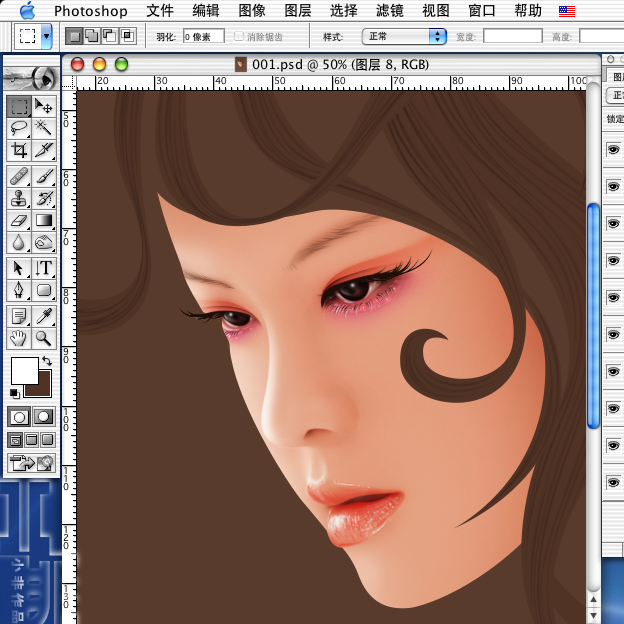Viewport: 624px width, 624px height.
Task: Select the Rounded Rectangle shape tool
Action: [43, 290]
